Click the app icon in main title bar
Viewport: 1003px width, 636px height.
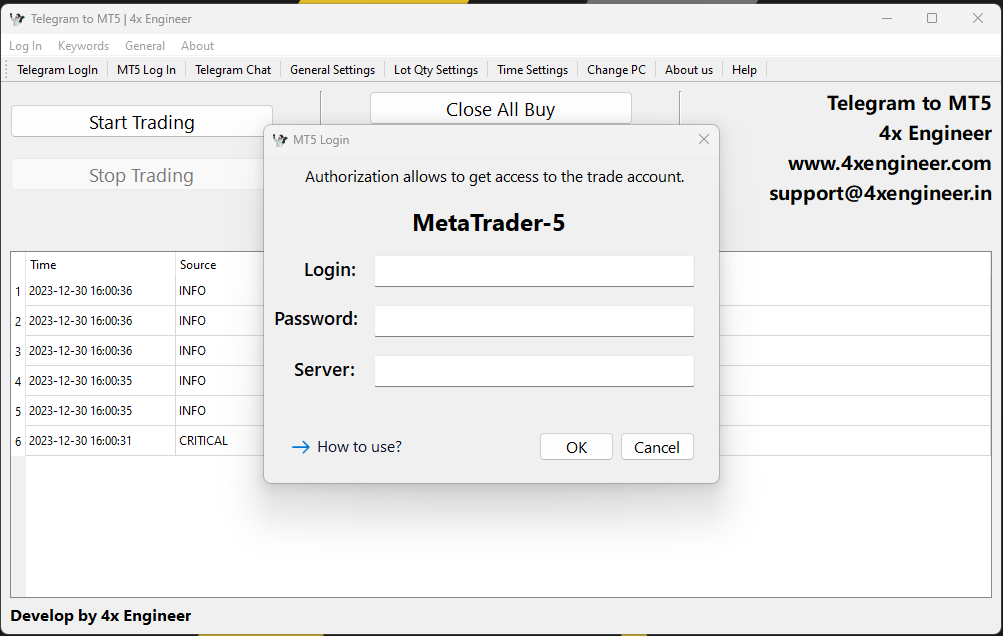tap(17, 19)
